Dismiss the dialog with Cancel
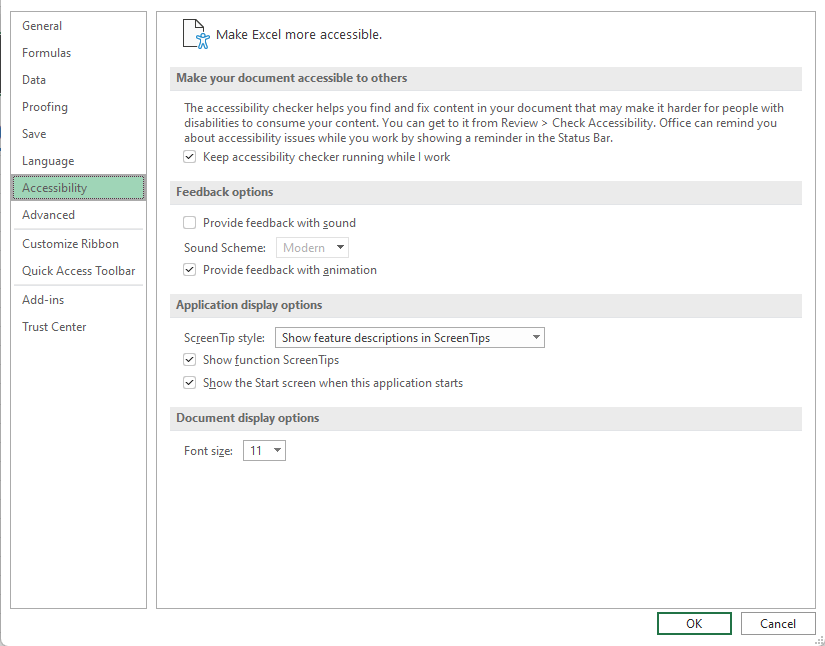Image resolution: width=825 pixels, height=646 pixels. [778, 623]
